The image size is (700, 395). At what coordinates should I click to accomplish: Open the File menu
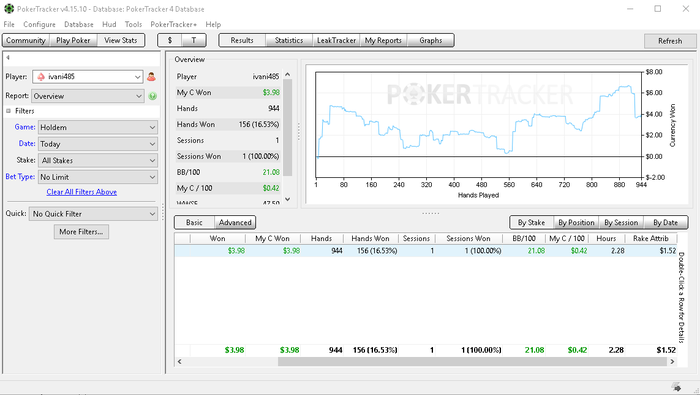(9, 24)
